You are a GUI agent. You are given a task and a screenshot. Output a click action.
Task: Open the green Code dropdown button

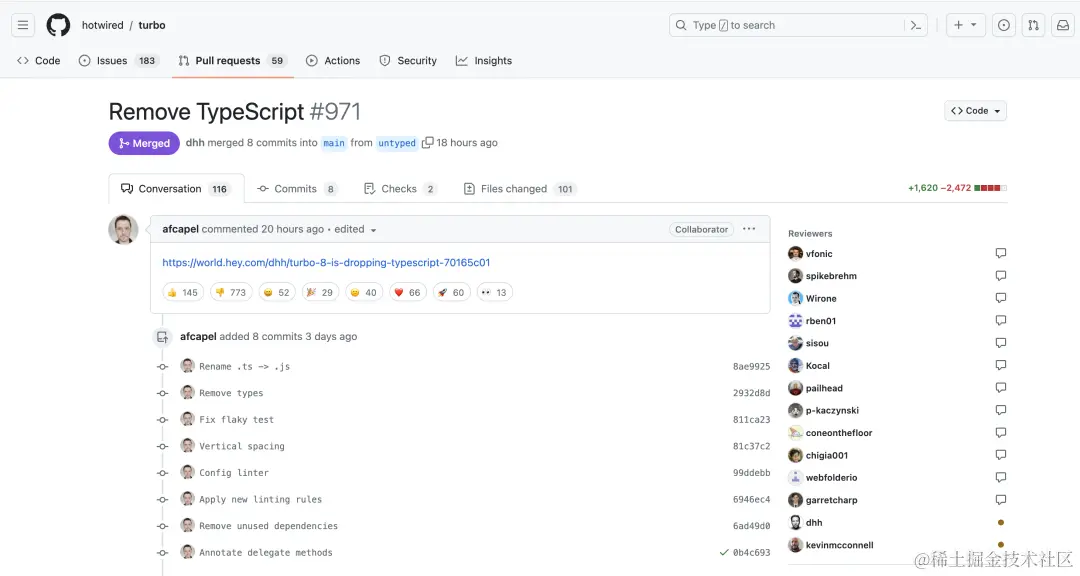coord(975,111)
